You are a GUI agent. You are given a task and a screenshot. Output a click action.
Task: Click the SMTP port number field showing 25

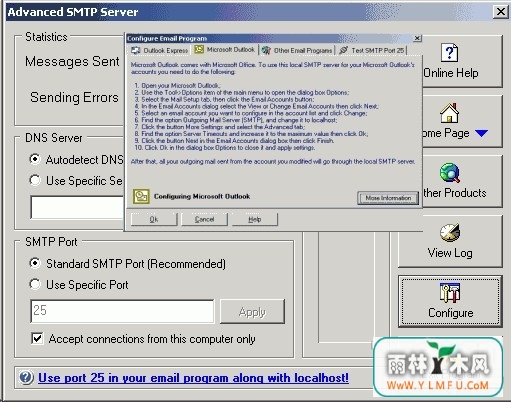[122, 311]
